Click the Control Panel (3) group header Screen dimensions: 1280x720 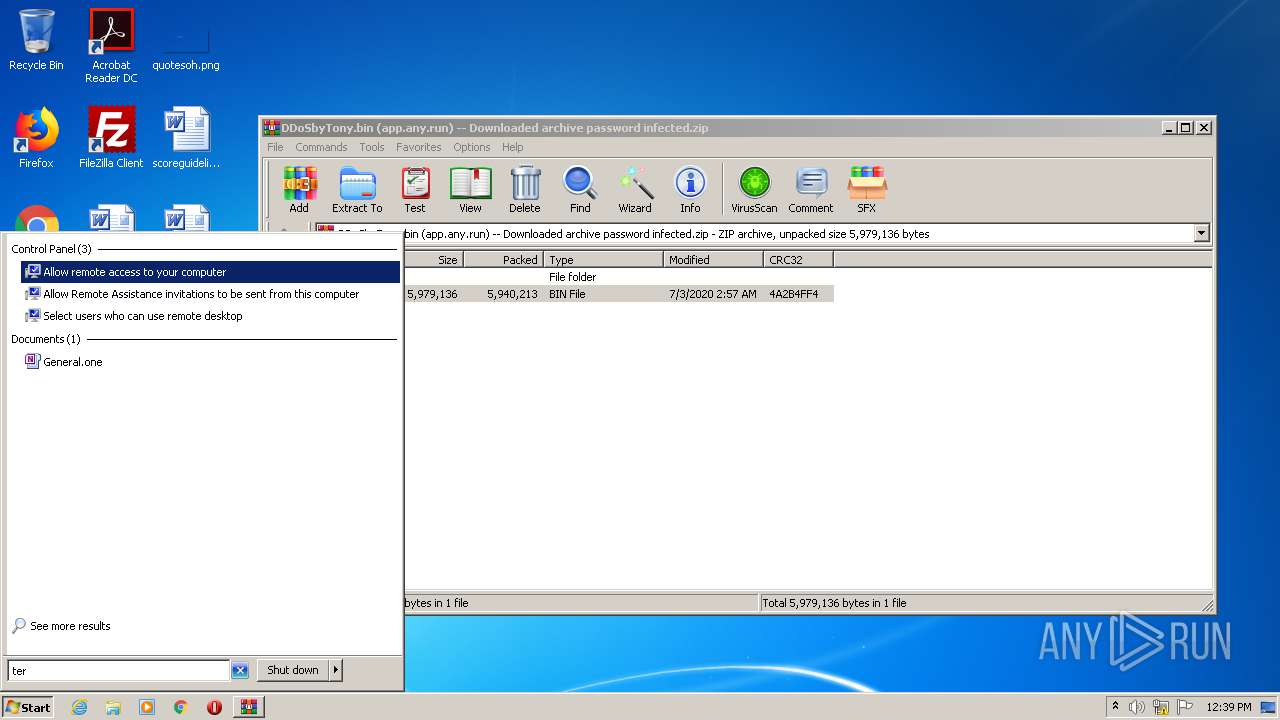tap(51, 249)
